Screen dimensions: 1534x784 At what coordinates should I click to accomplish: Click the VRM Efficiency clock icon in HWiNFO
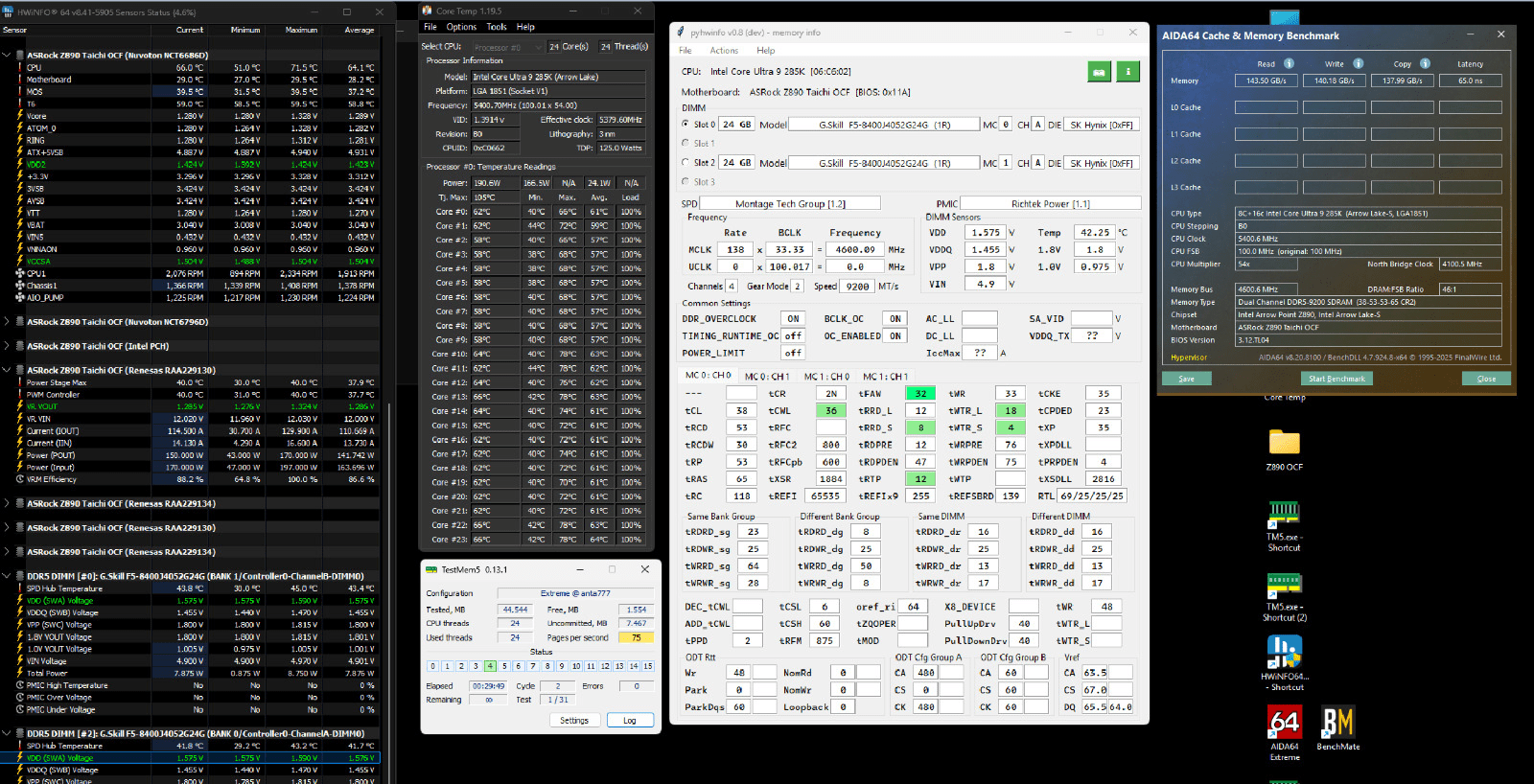(x=19, y=479)
